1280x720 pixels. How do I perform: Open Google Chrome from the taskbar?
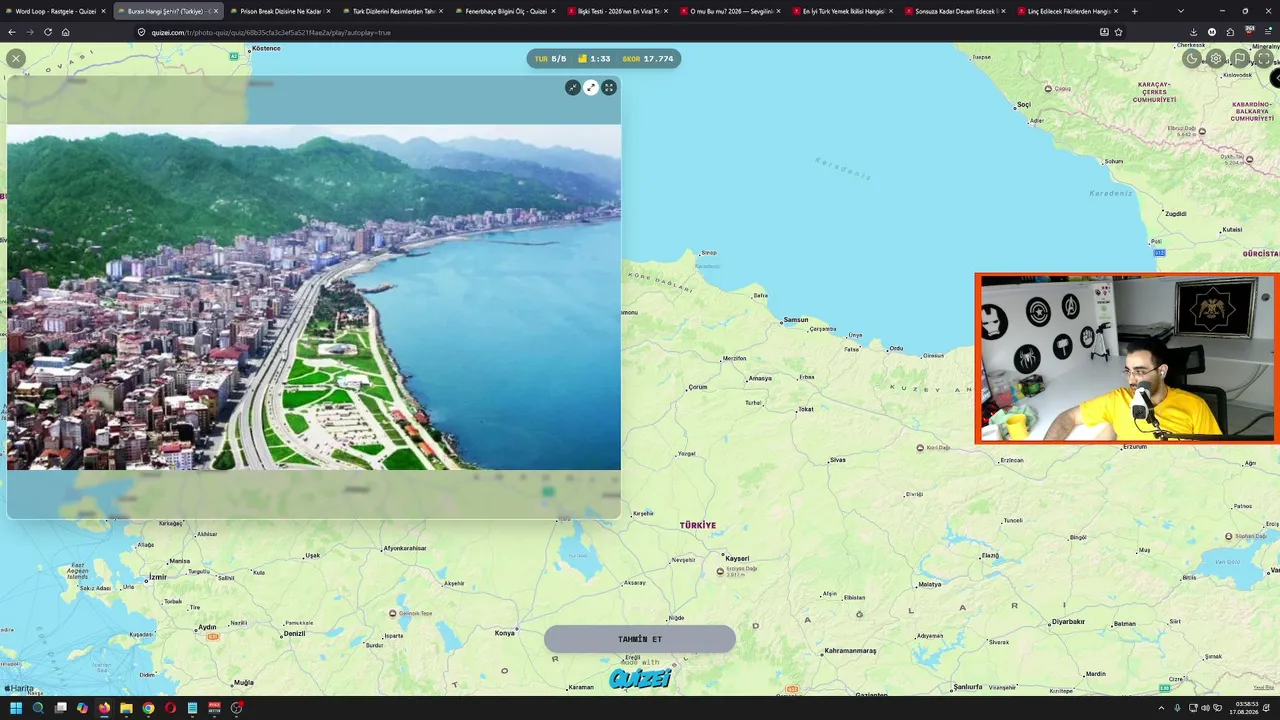(148, 708)
